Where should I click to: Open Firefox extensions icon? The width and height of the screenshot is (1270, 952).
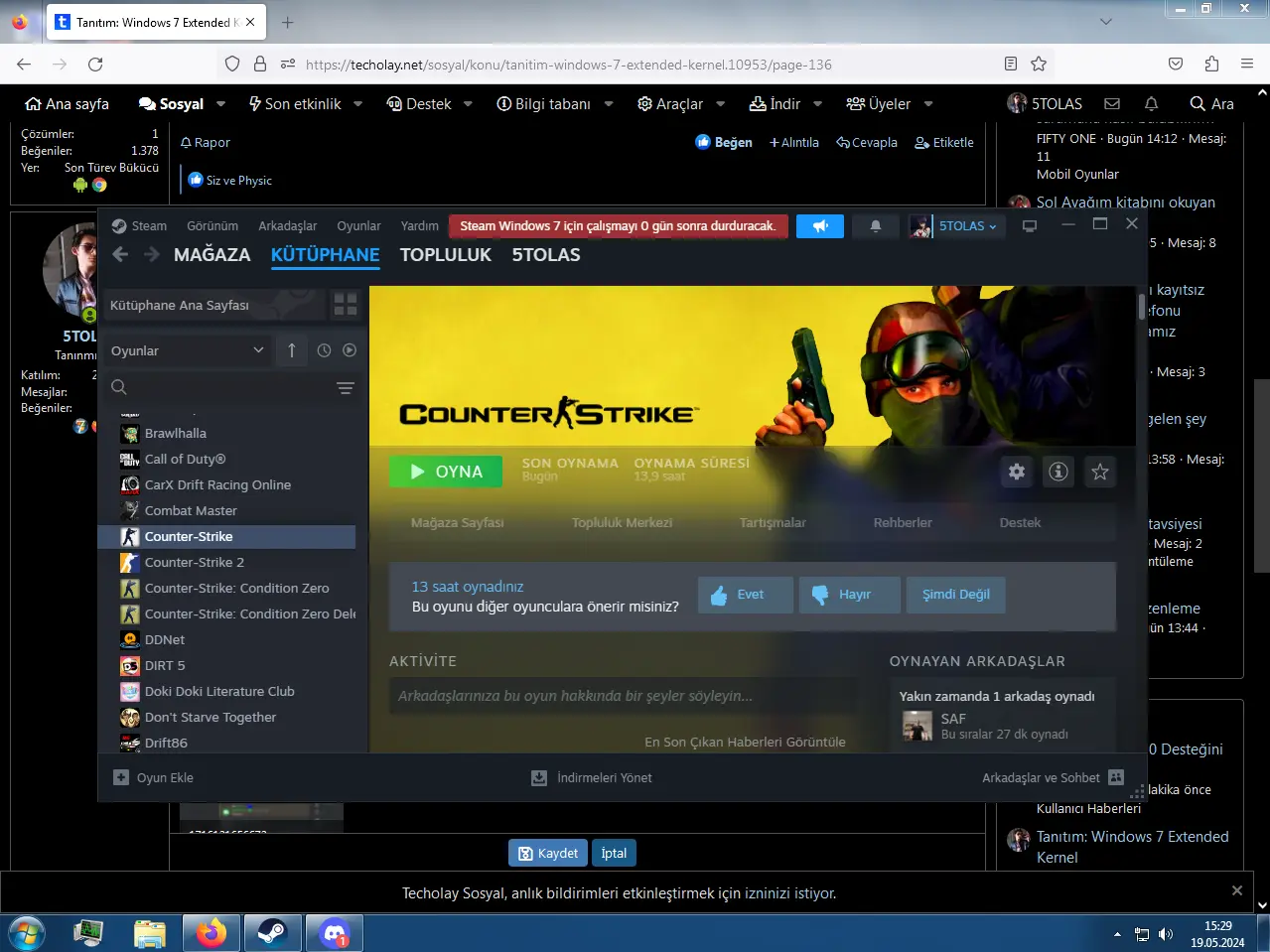tap(1211, 65)
